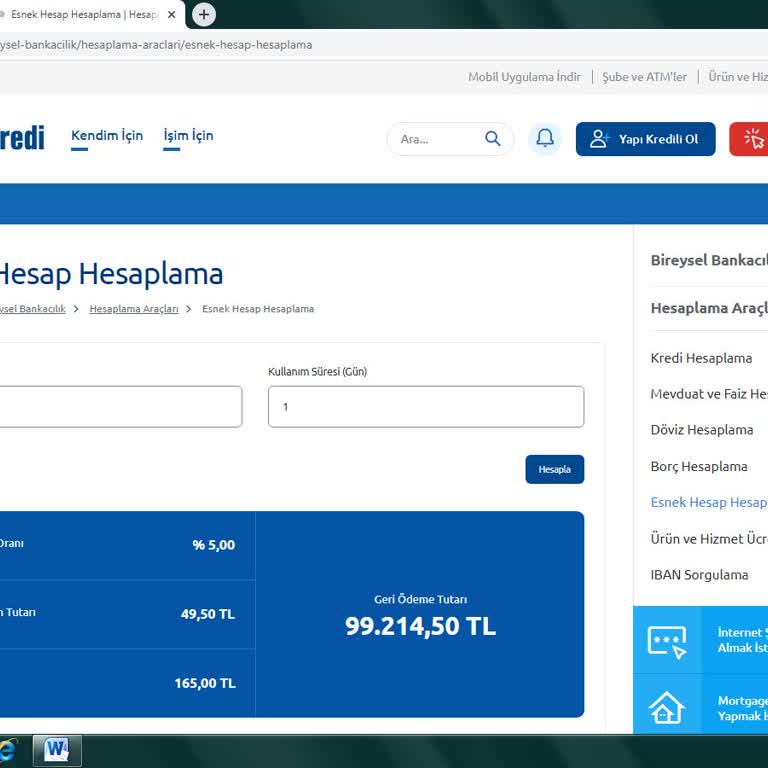Click the 99.214,50 TL repayment amount
The width and height of the screenshot is (768, 768).
(420, 626)
